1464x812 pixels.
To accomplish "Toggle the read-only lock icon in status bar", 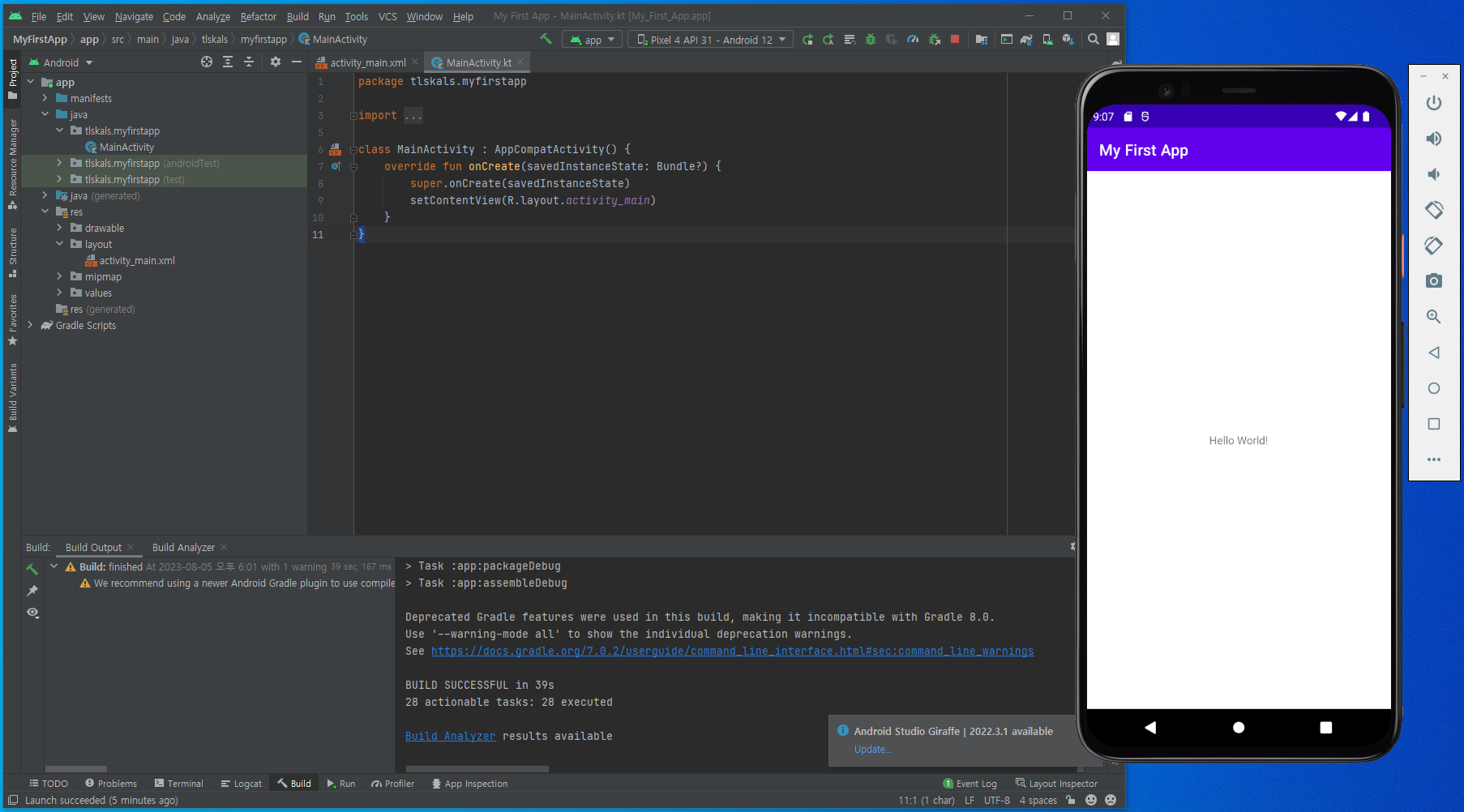I will [1071, 800].
